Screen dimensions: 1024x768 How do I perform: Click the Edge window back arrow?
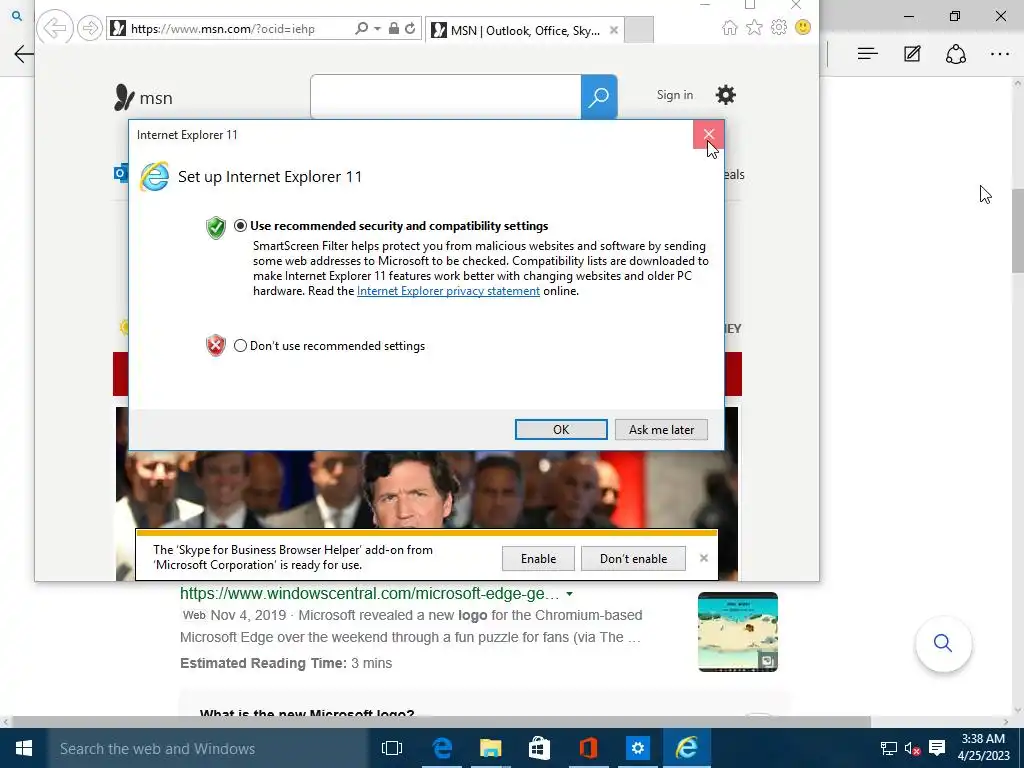[23, 54]
